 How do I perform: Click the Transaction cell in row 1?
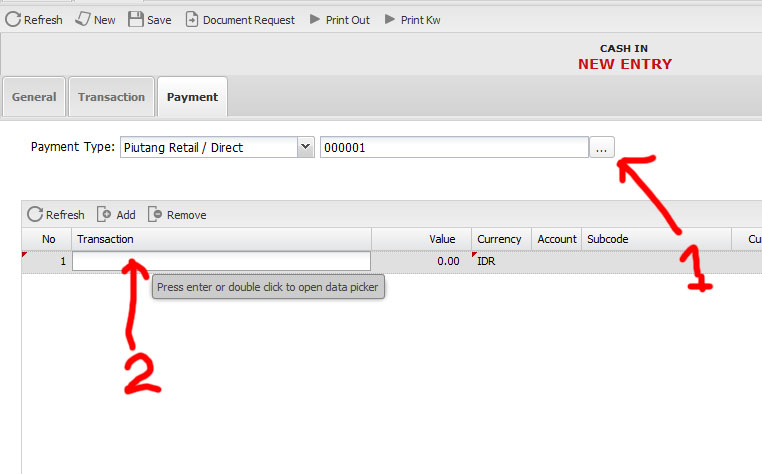(221, 261)
